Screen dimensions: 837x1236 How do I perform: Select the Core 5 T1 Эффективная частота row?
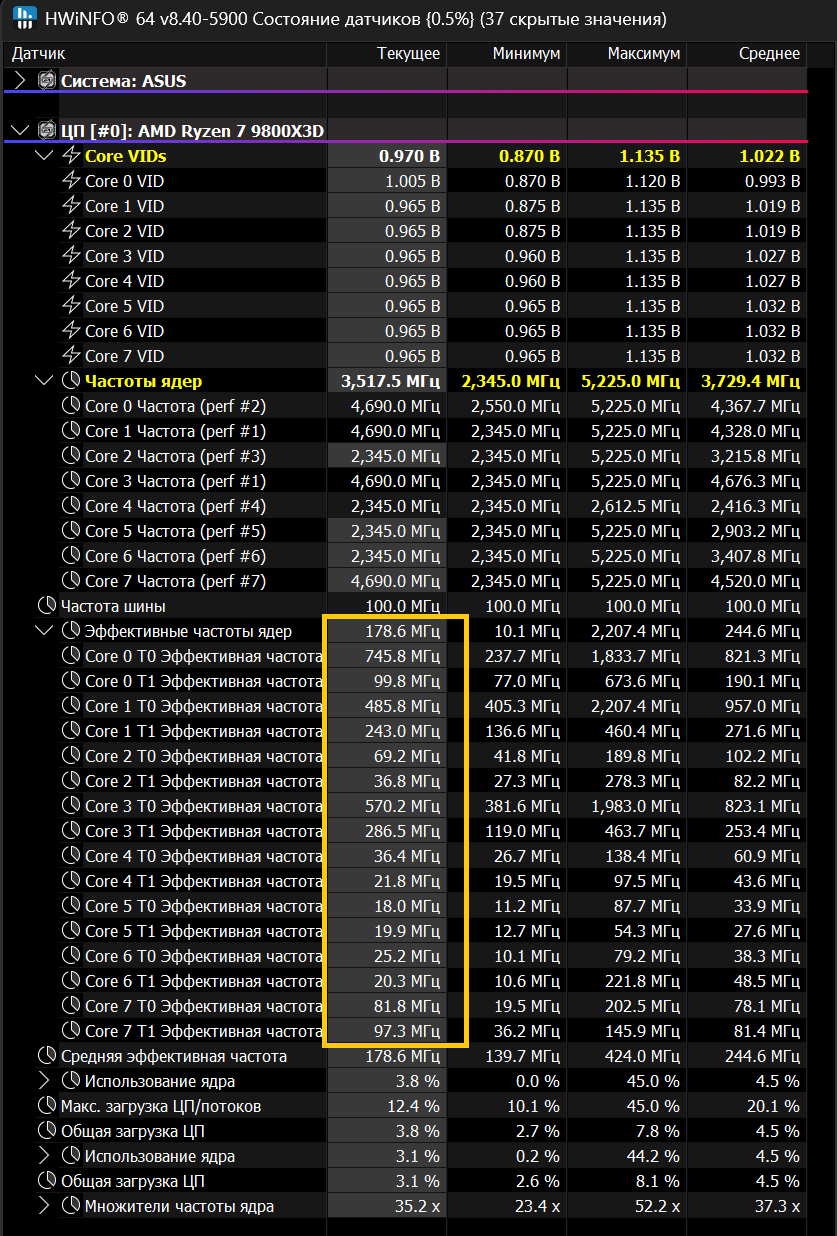point(406,930)
